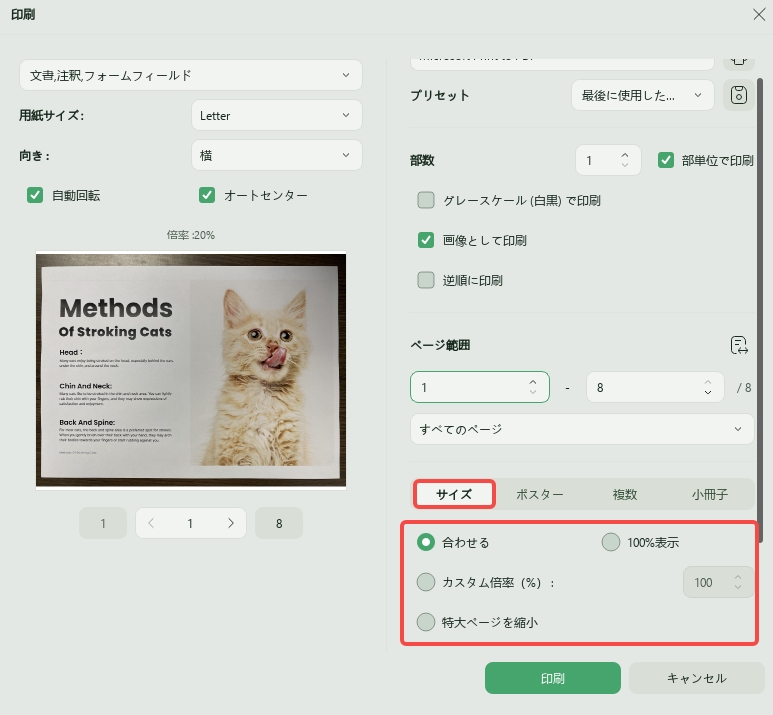The height and width of the screenshot is (715, 773).
Task: Go to next preview page arrow
Action: [x=230, y=523]
